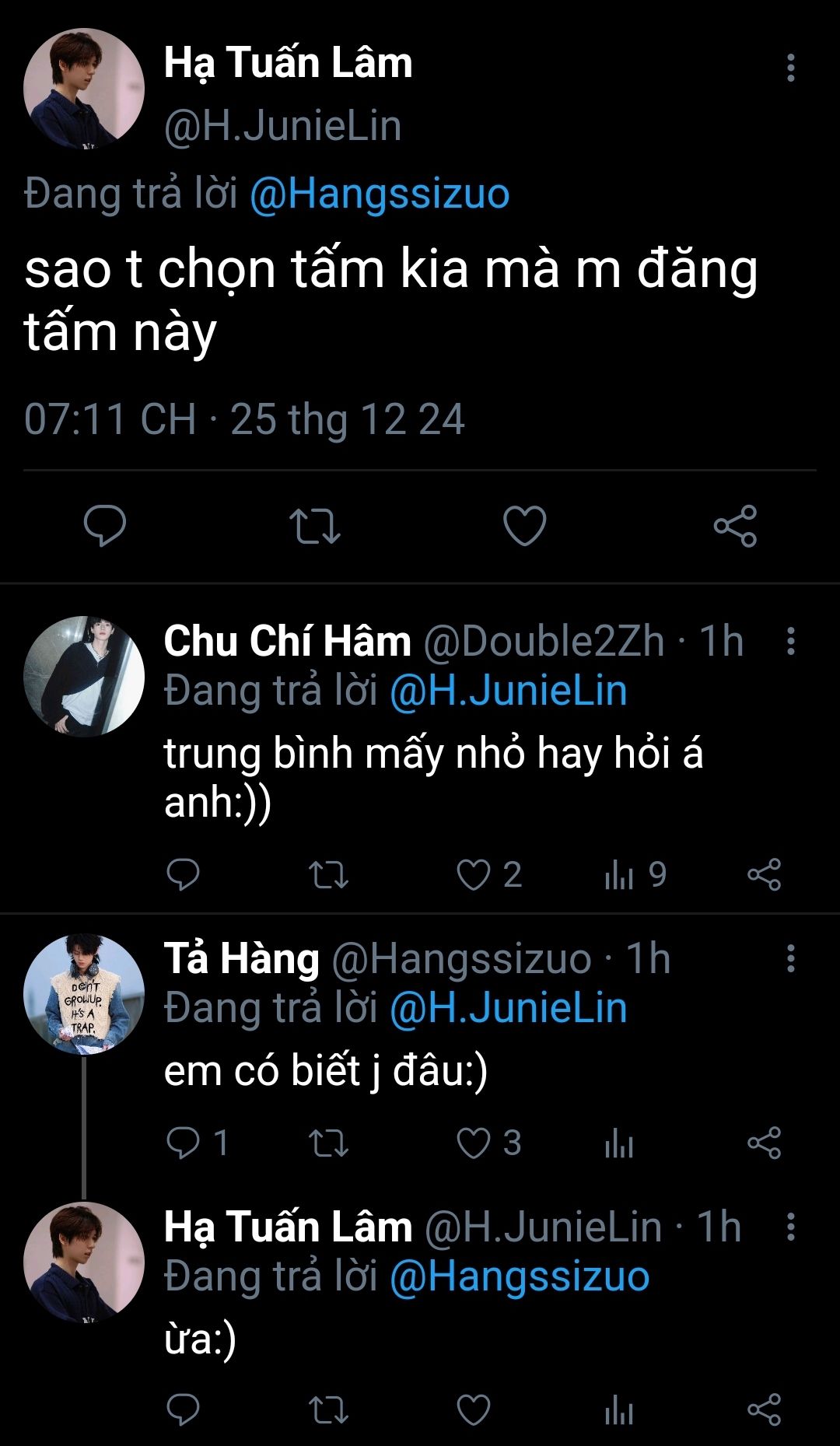Image resolution: width=840 pixels, height=1446 pixels.
Task: Open the @Hangssizuo mention link in main tweet
Action: tap(380, 194)
